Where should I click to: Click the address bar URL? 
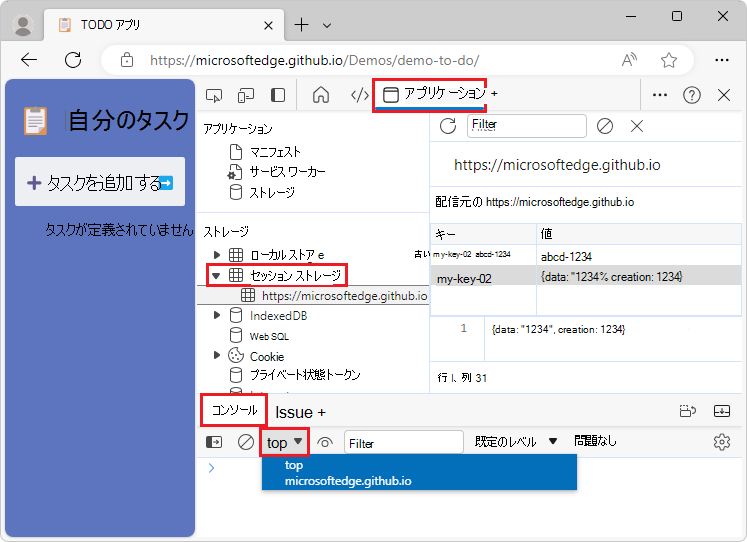coord(314,60)
